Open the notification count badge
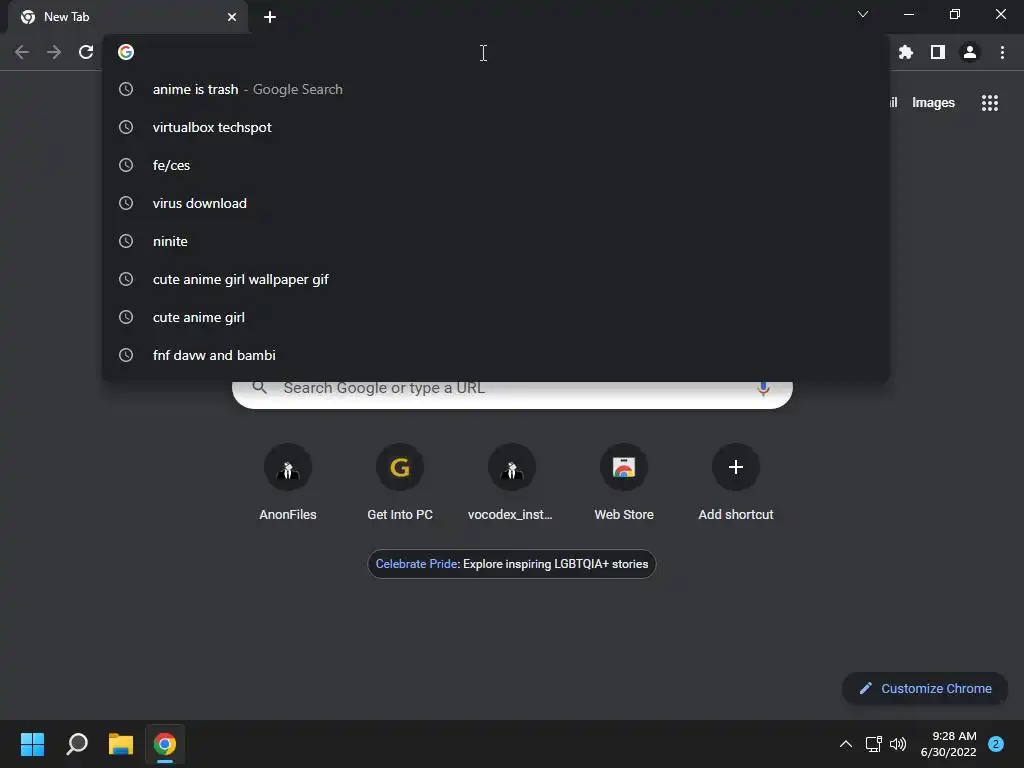Image resolution: width=1024 pixels, height=768 pixels. [995, 744]
